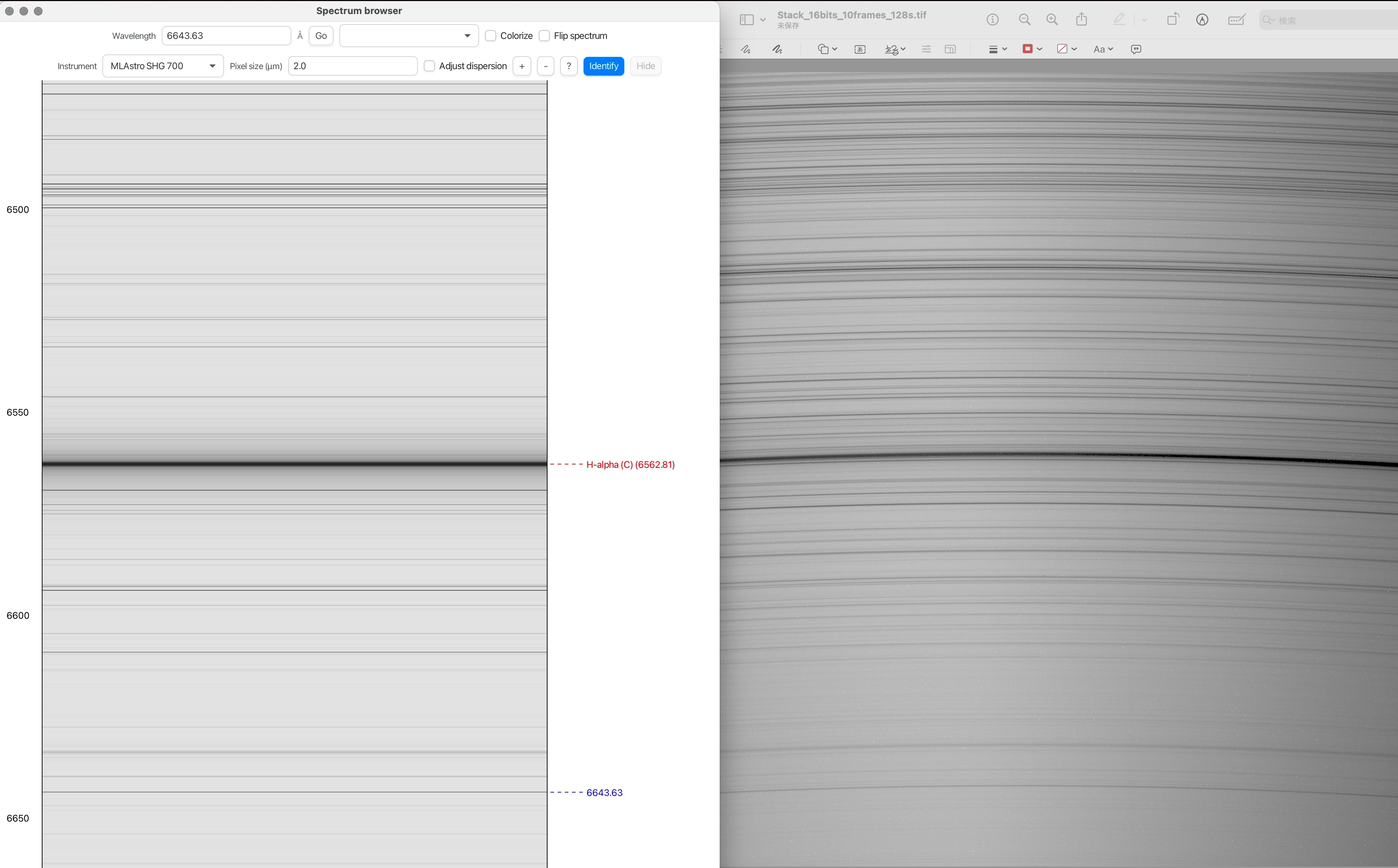Toggle the Adjust dispersion checkbox
The width and height of the screenshot is (1398, 868).
pyautogui.click(x=429, y=66)
